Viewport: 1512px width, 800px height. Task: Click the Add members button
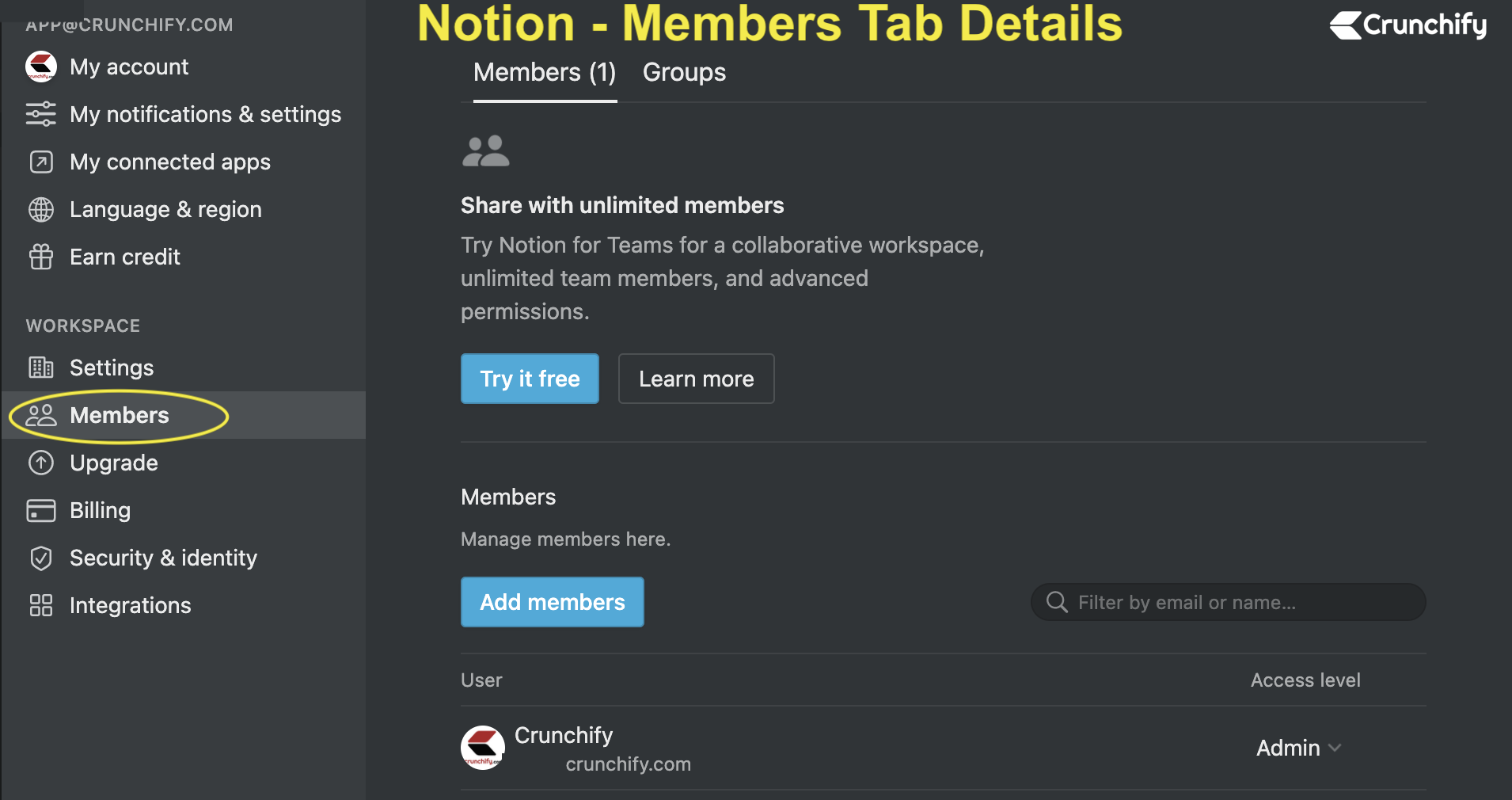pyautogui.click(x=553, y=602)
